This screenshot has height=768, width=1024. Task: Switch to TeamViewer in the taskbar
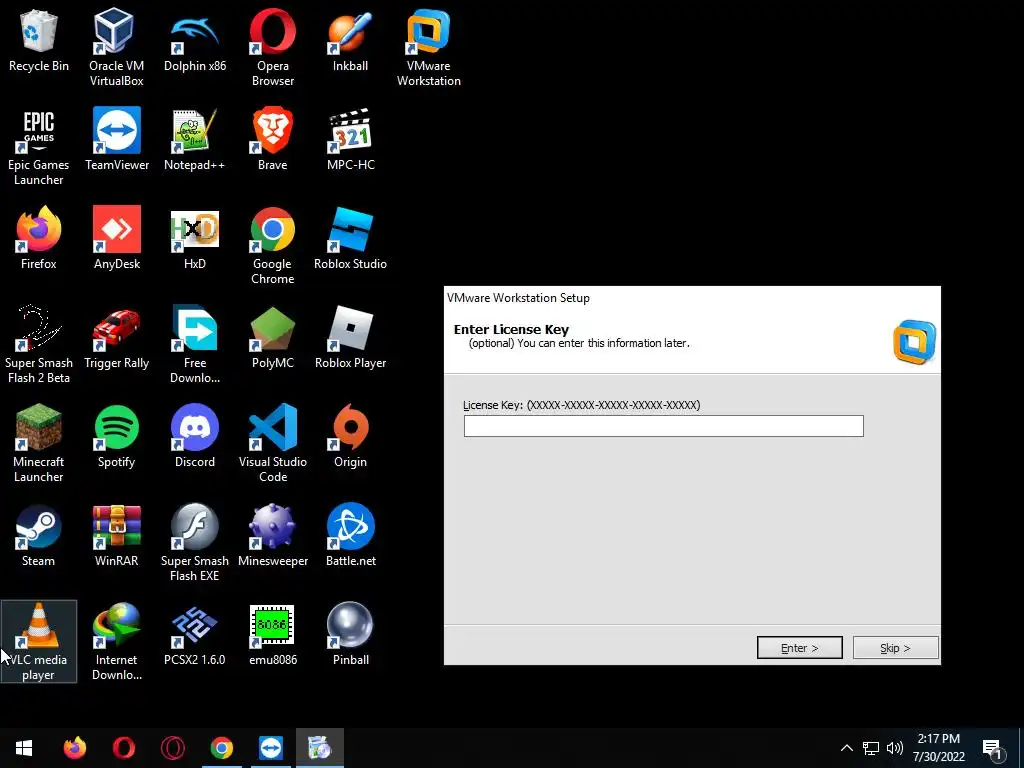(270, 748)
